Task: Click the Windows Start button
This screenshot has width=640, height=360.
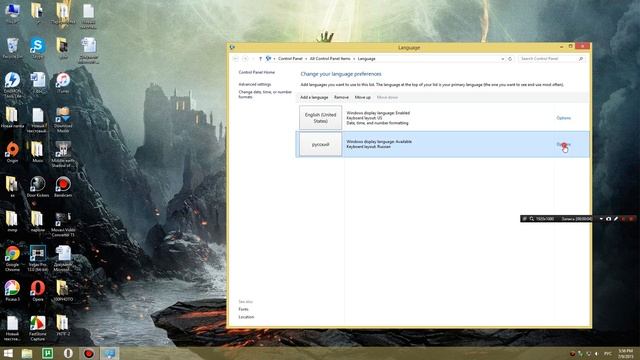Action: (x=8, y=353)
